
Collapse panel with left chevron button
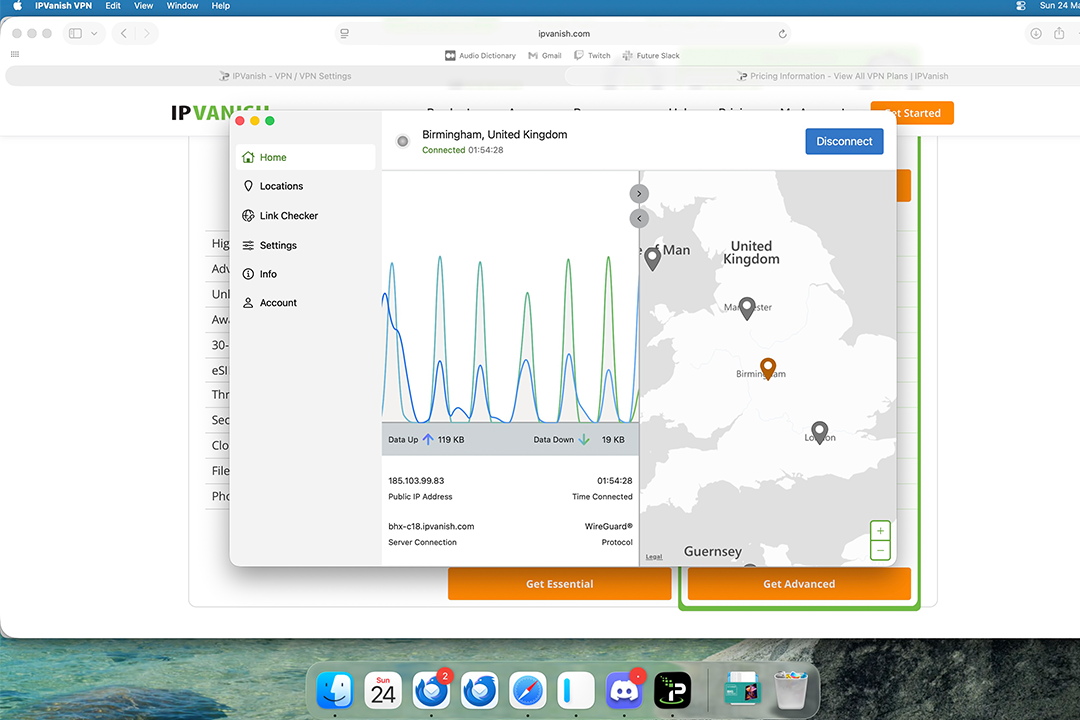pyautogui.click(x=639, y=218)
